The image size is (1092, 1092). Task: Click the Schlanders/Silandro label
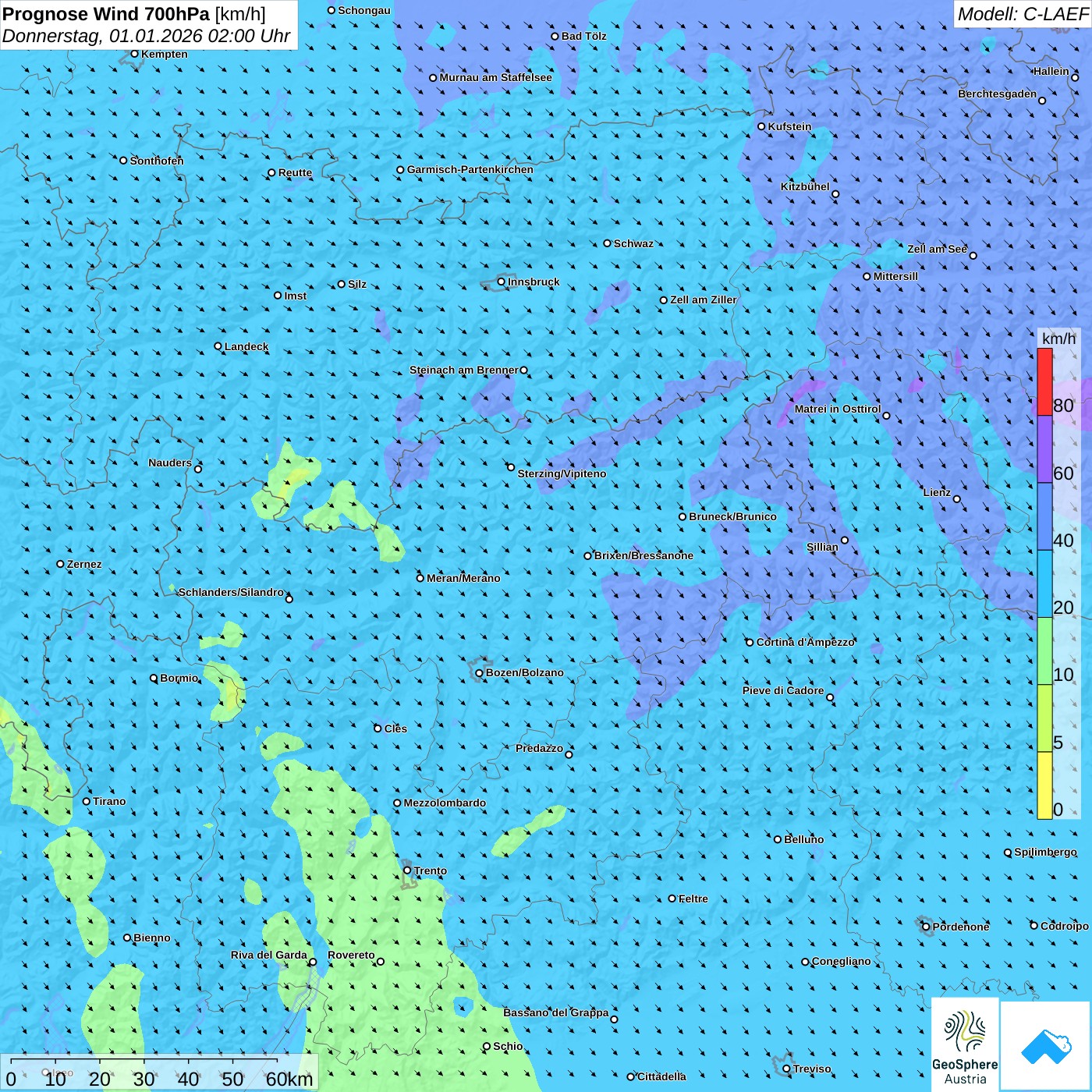tap(231, 592)
